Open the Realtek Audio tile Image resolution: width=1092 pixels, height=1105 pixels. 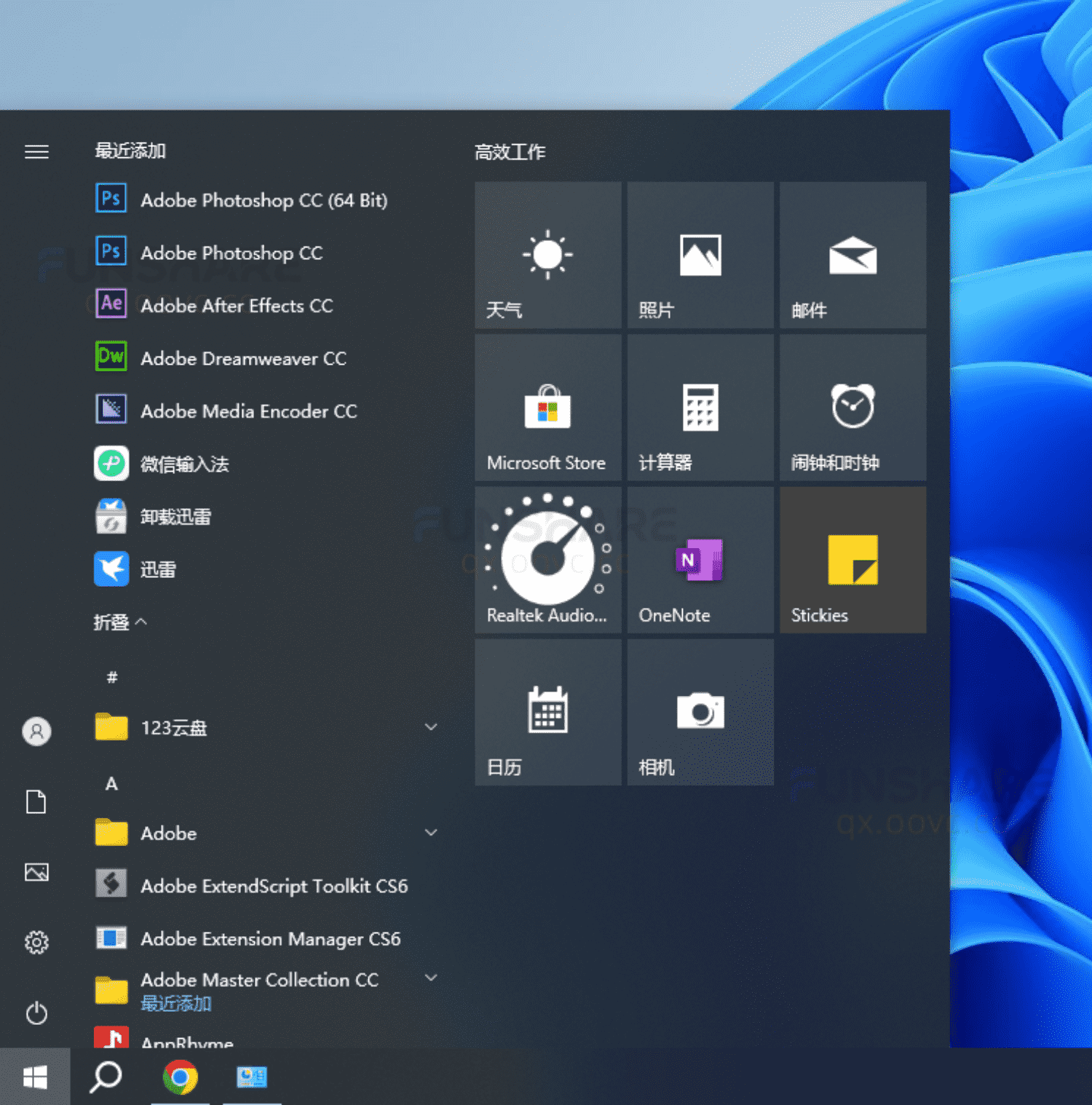(547, 560)
